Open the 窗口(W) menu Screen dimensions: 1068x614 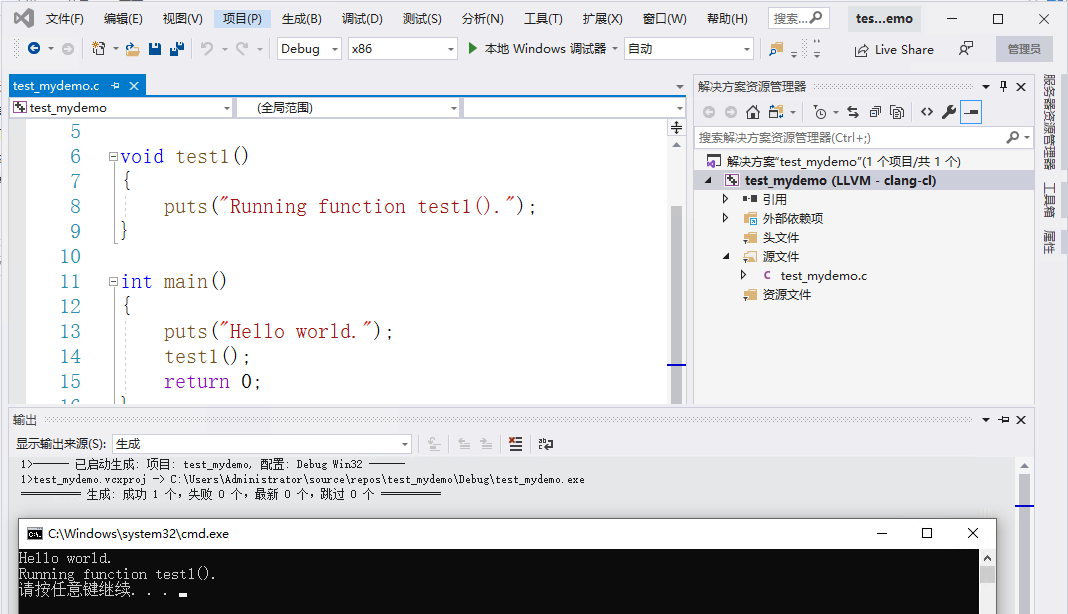665,18
